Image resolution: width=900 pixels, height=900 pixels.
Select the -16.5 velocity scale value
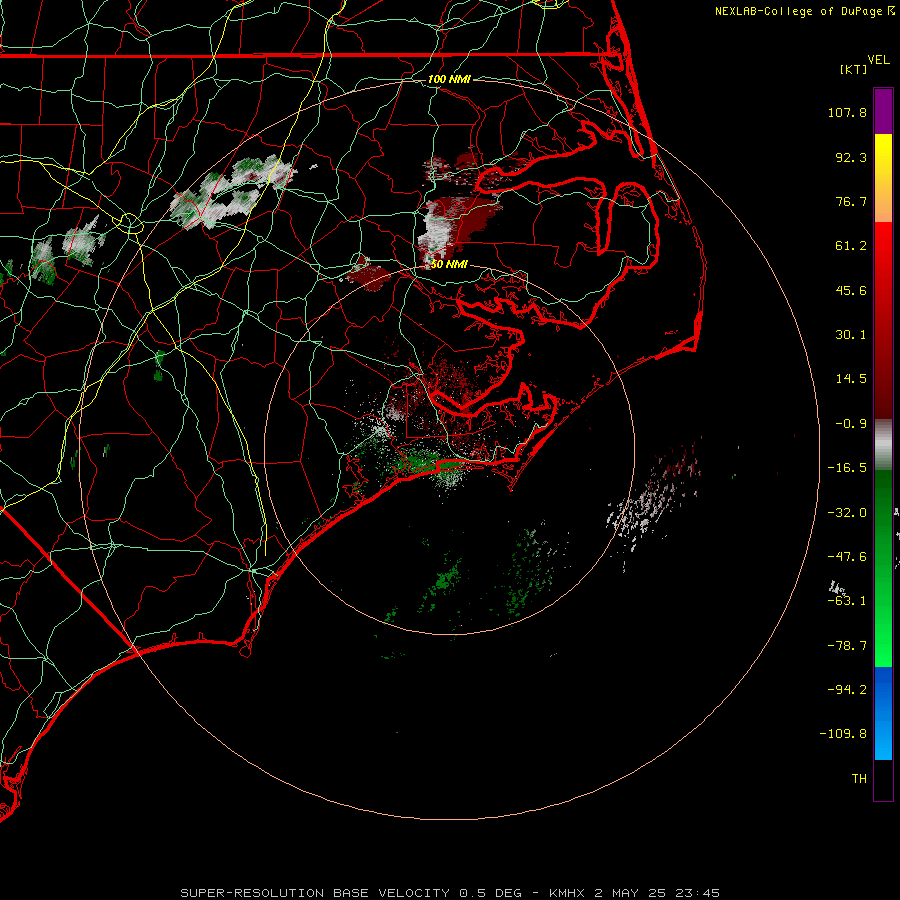click(847, 468)
